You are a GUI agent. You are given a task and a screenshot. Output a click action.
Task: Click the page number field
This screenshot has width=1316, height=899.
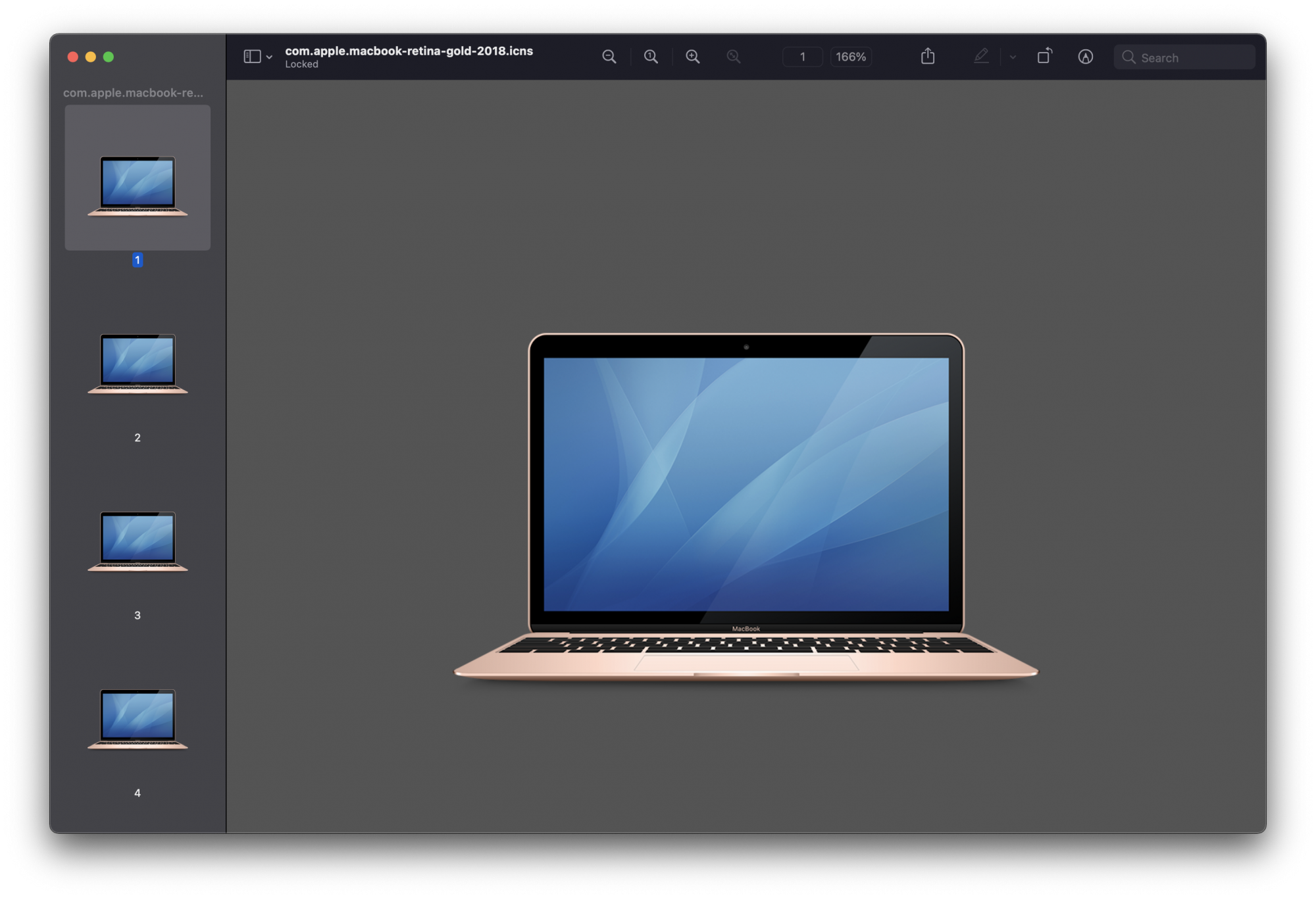pyautogui.click(x=802, y=57)
